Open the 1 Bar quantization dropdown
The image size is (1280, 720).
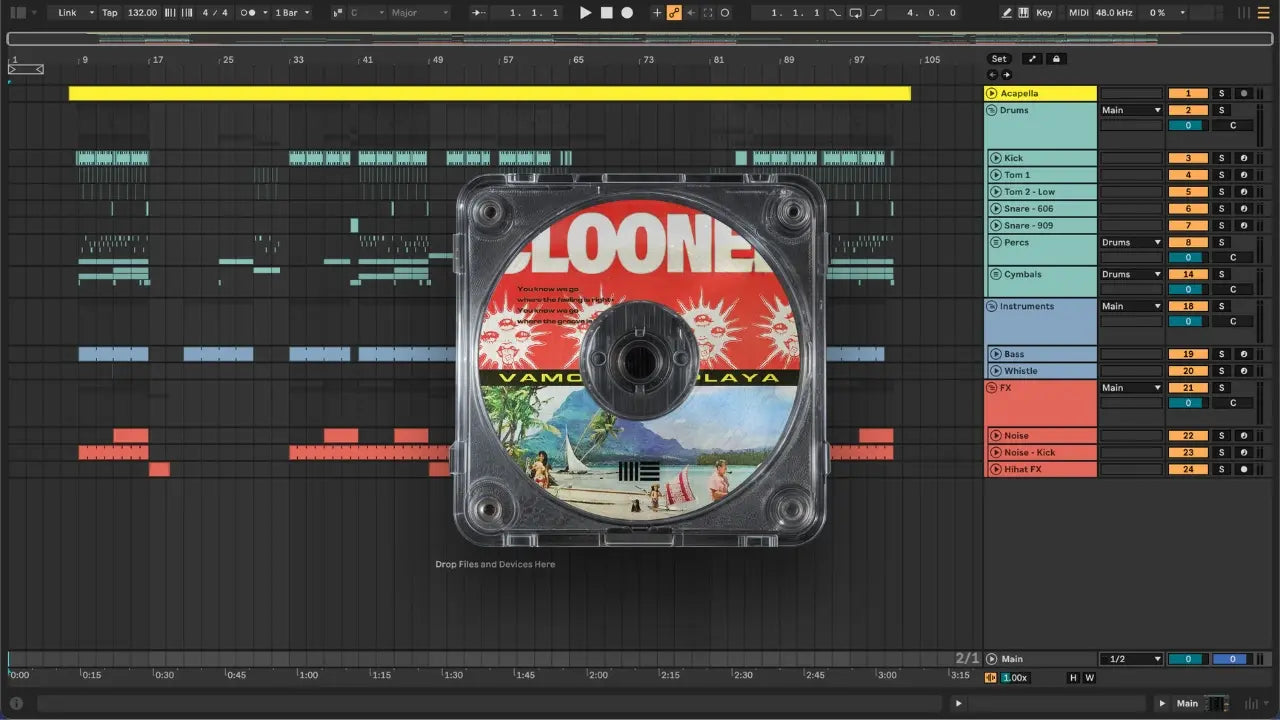(x=293, y=13)
